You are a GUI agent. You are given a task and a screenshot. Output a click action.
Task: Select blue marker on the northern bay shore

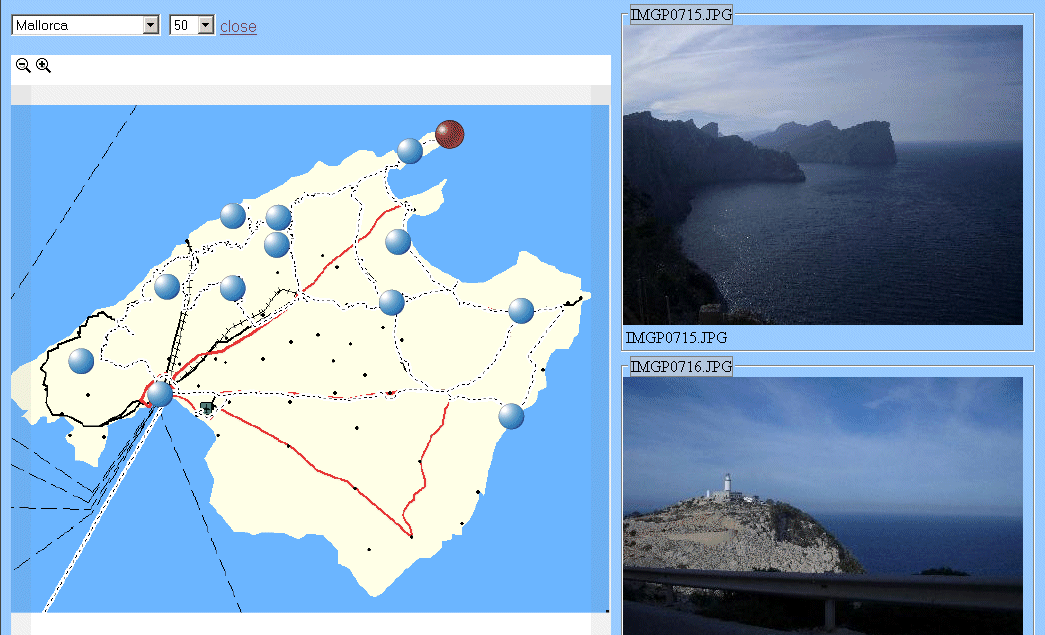[398, 242]
